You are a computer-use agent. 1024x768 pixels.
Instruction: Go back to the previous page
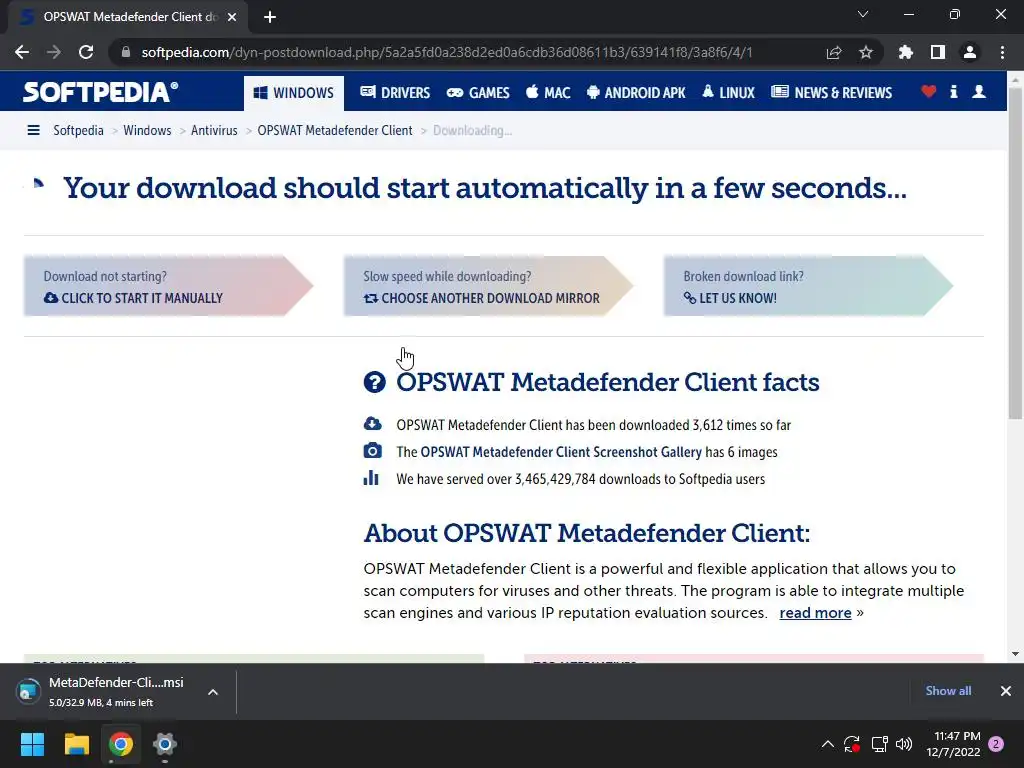click(x=22, y=52)
